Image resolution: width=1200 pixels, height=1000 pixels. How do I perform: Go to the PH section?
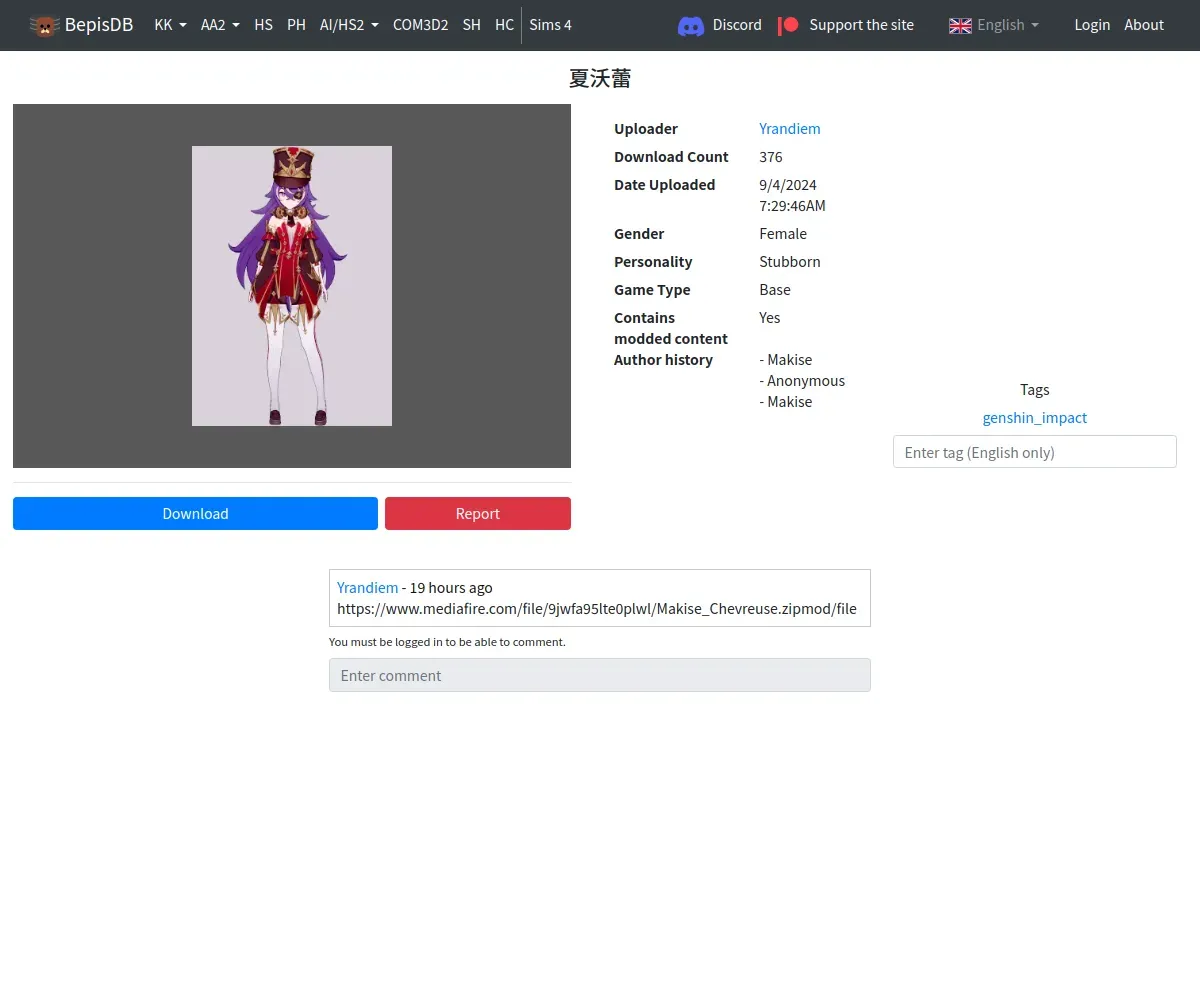296,25
